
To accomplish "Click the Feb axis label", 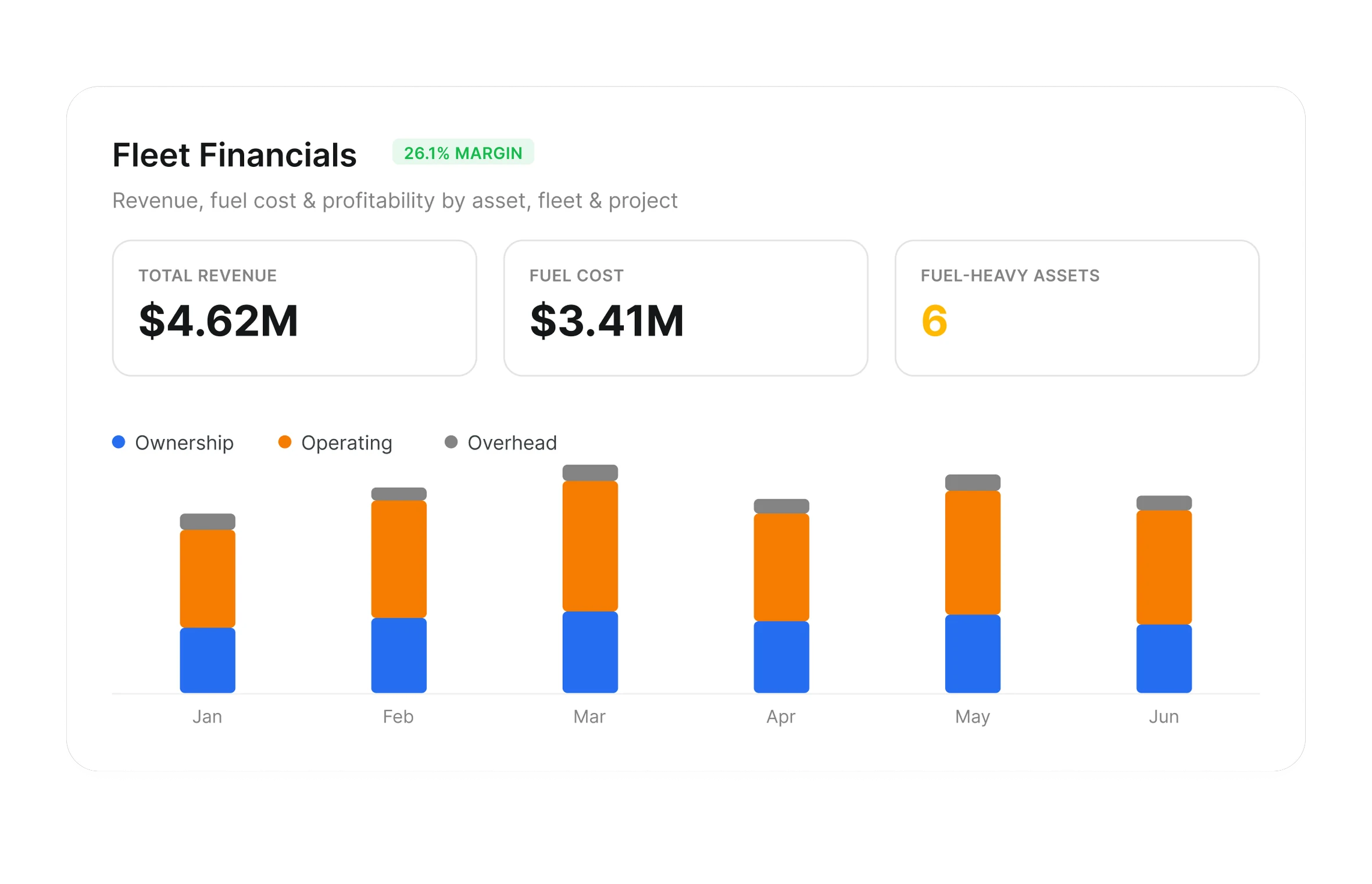I will (398, 716).
